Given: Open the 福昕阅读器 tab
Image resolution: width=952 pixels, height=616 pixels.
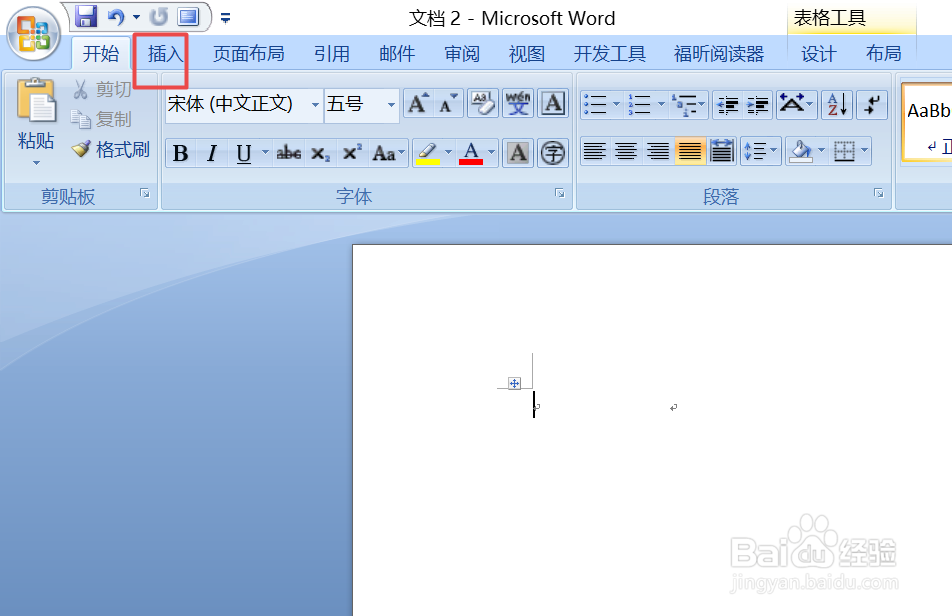Looking at the screenshot, I should click(x=719, y=53).
